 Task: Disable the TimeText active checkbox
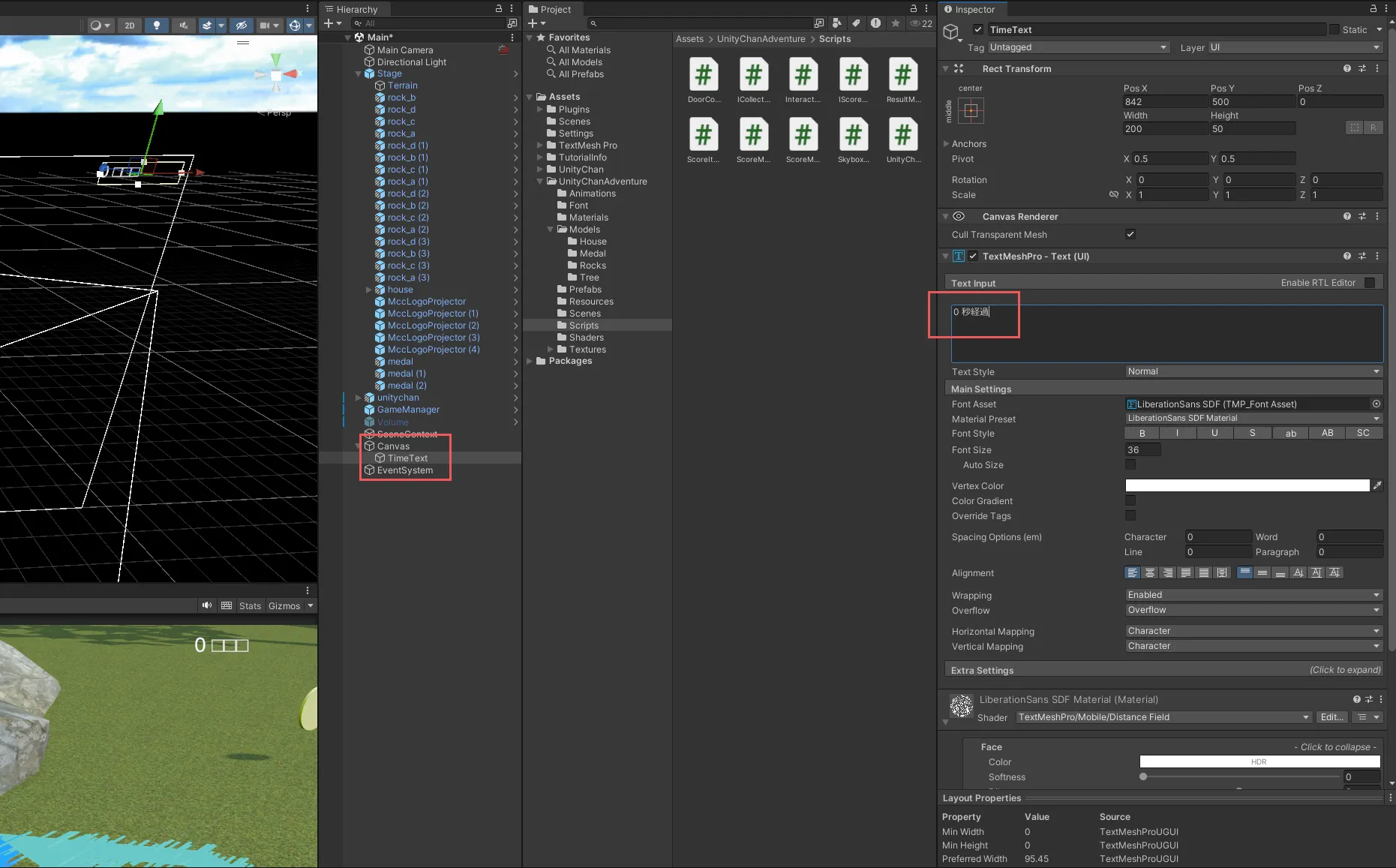tap(978, 29)
